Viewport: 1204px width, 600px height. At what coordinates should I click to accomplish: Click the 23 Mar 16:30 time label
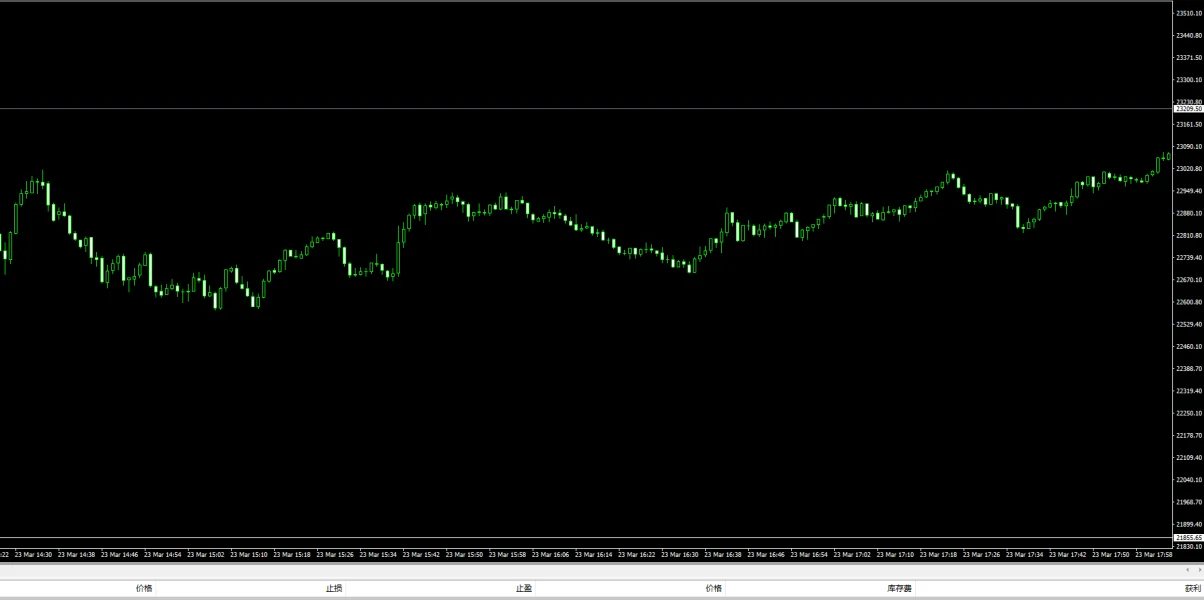pos(679,554)
